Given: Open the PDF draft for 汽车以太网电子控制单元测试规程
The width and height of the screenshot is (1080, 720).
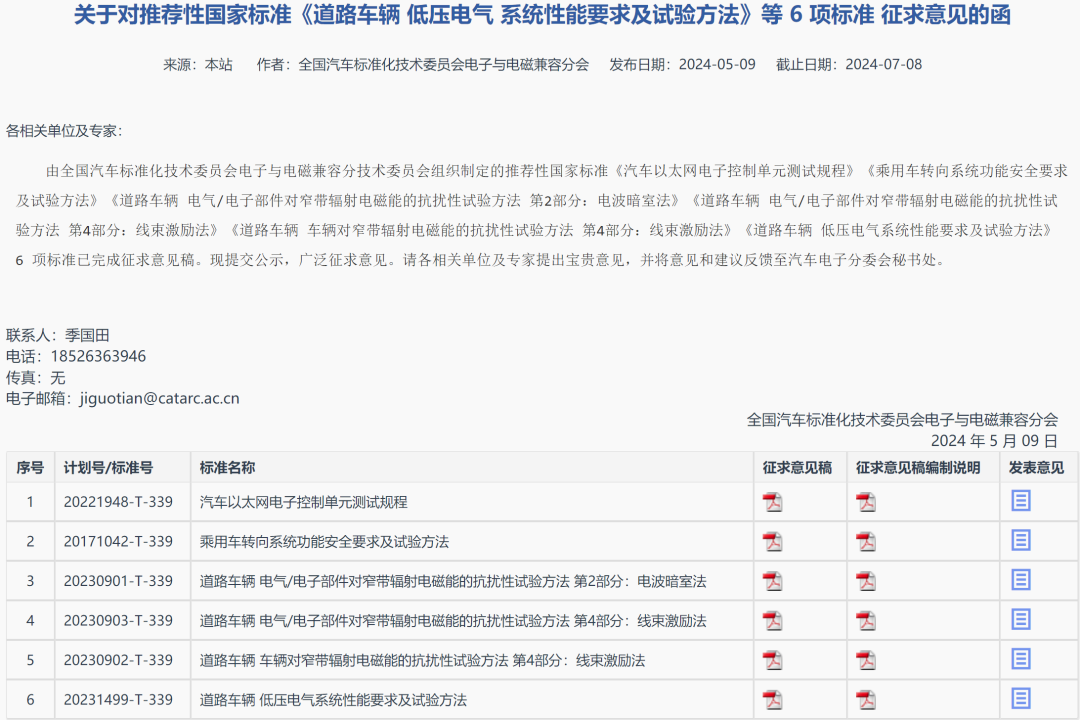Looking at the screenshot, I should click(773, 500).
